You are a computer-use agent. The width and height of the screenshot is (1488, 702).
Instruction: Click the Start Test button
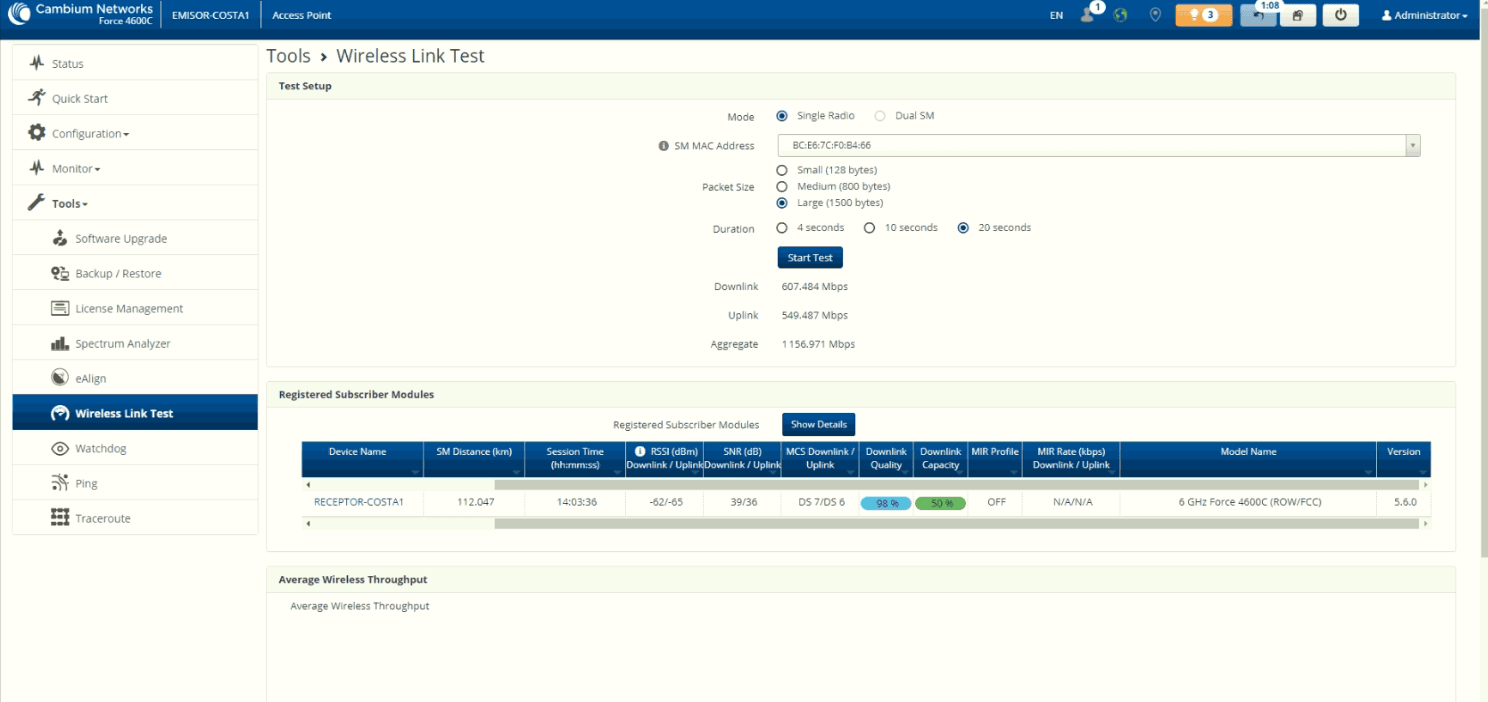(x=810, y=257)
